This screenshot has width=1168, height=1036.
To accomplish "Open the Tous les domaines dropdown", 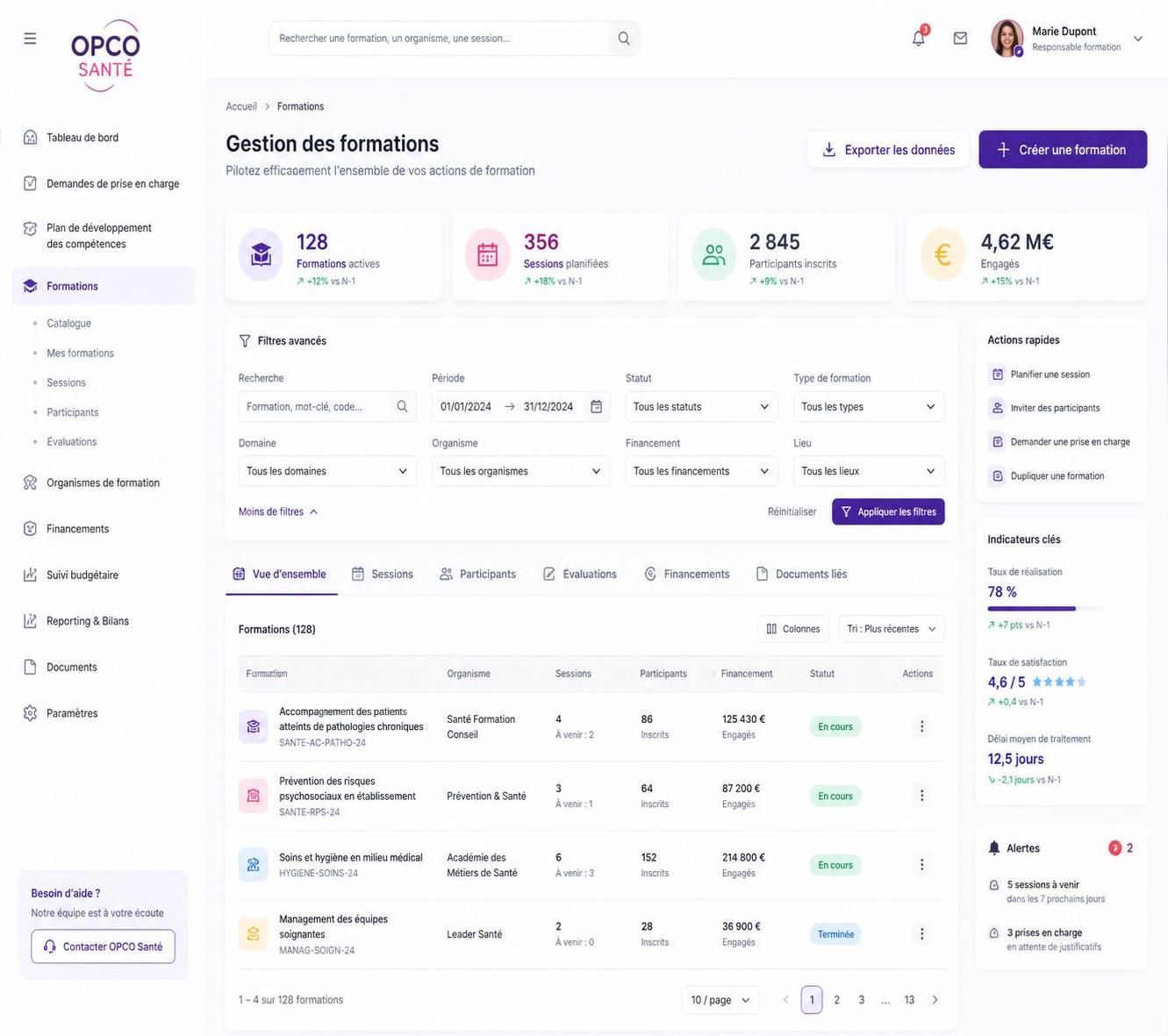I will click(x=328, y=471).
